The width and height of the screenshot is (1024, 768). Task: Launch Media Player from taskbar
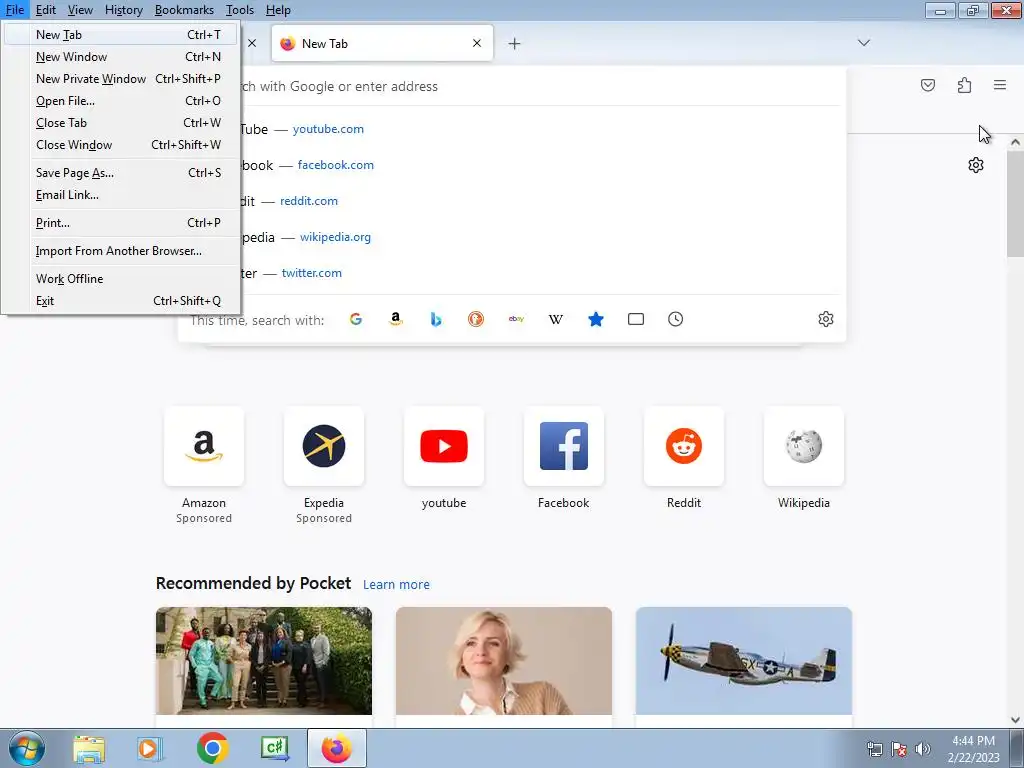(149, 748)
